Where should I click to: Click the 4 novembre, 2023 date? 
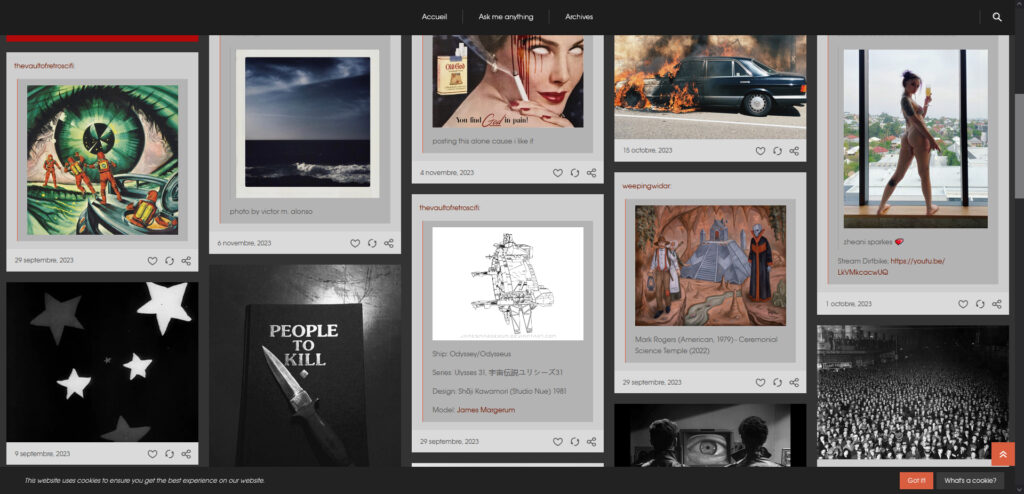click(x=447, y=173)
